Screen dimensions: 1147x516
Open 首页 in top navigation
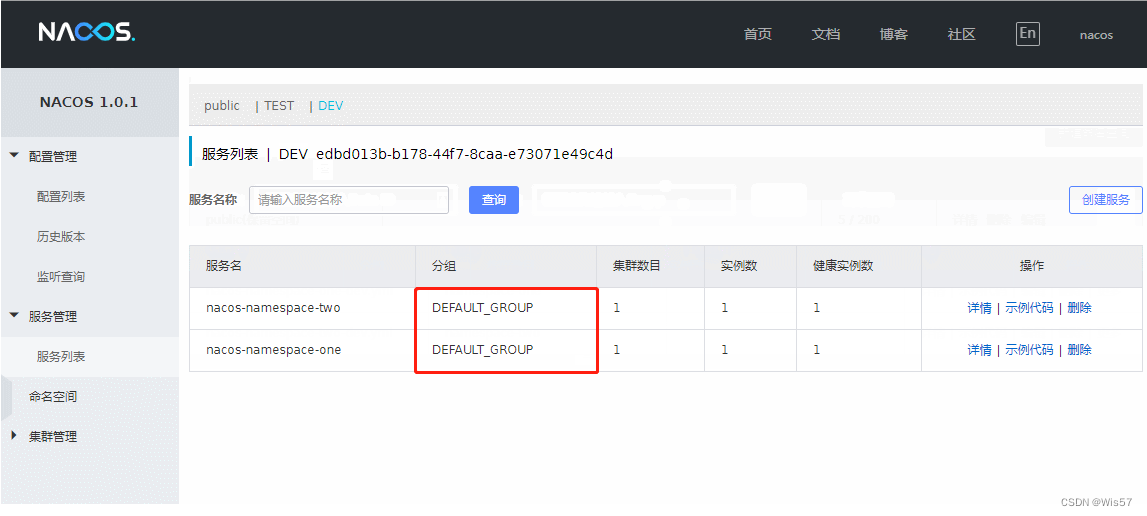click(758, 34)
